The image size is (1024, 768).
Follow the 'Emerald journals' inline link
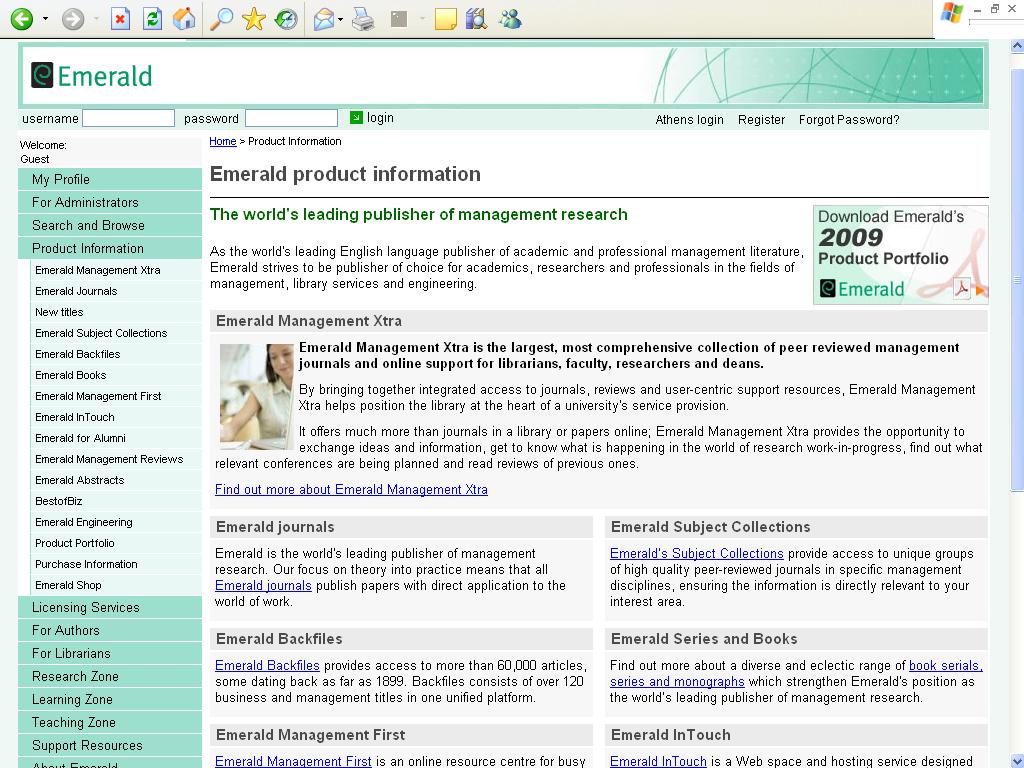point(263,585)
